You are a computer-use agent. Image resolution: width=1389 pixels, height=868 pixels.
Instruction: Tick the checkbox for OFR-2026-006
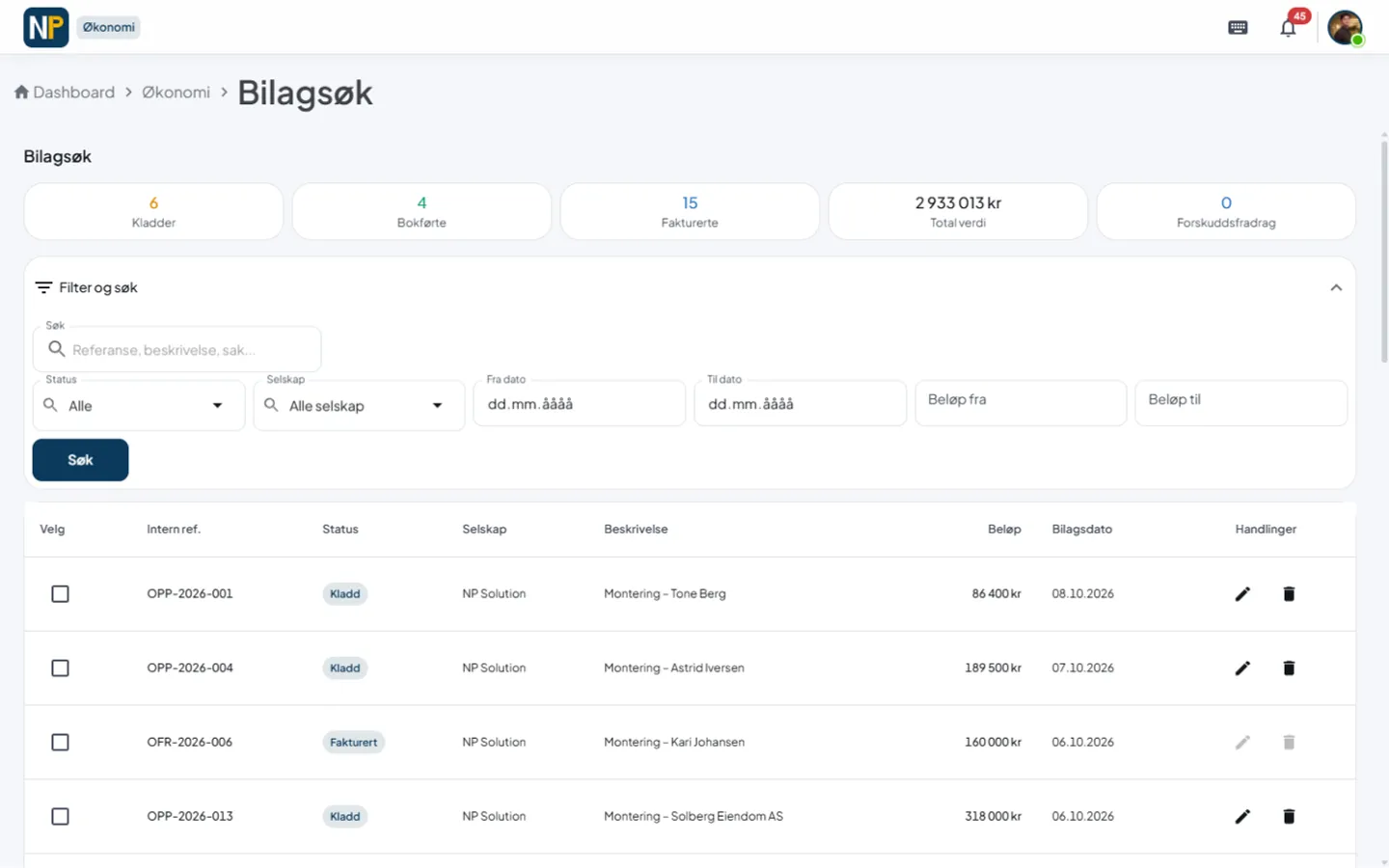(x=60, y=743)
